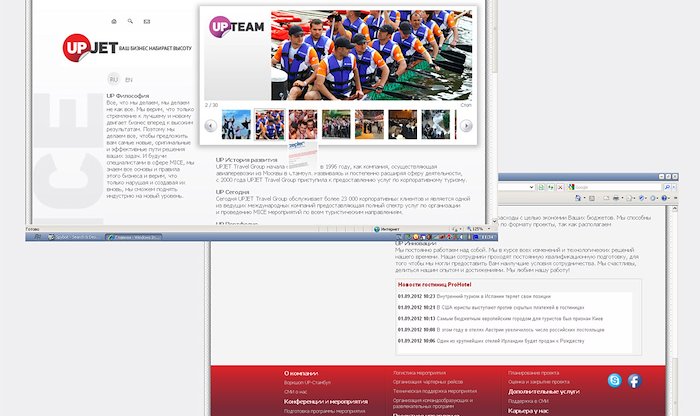Click the Print icon in rear browser toolbar
Image resolution: width=700 pixels, height=416 pixels.
(616, 198)
